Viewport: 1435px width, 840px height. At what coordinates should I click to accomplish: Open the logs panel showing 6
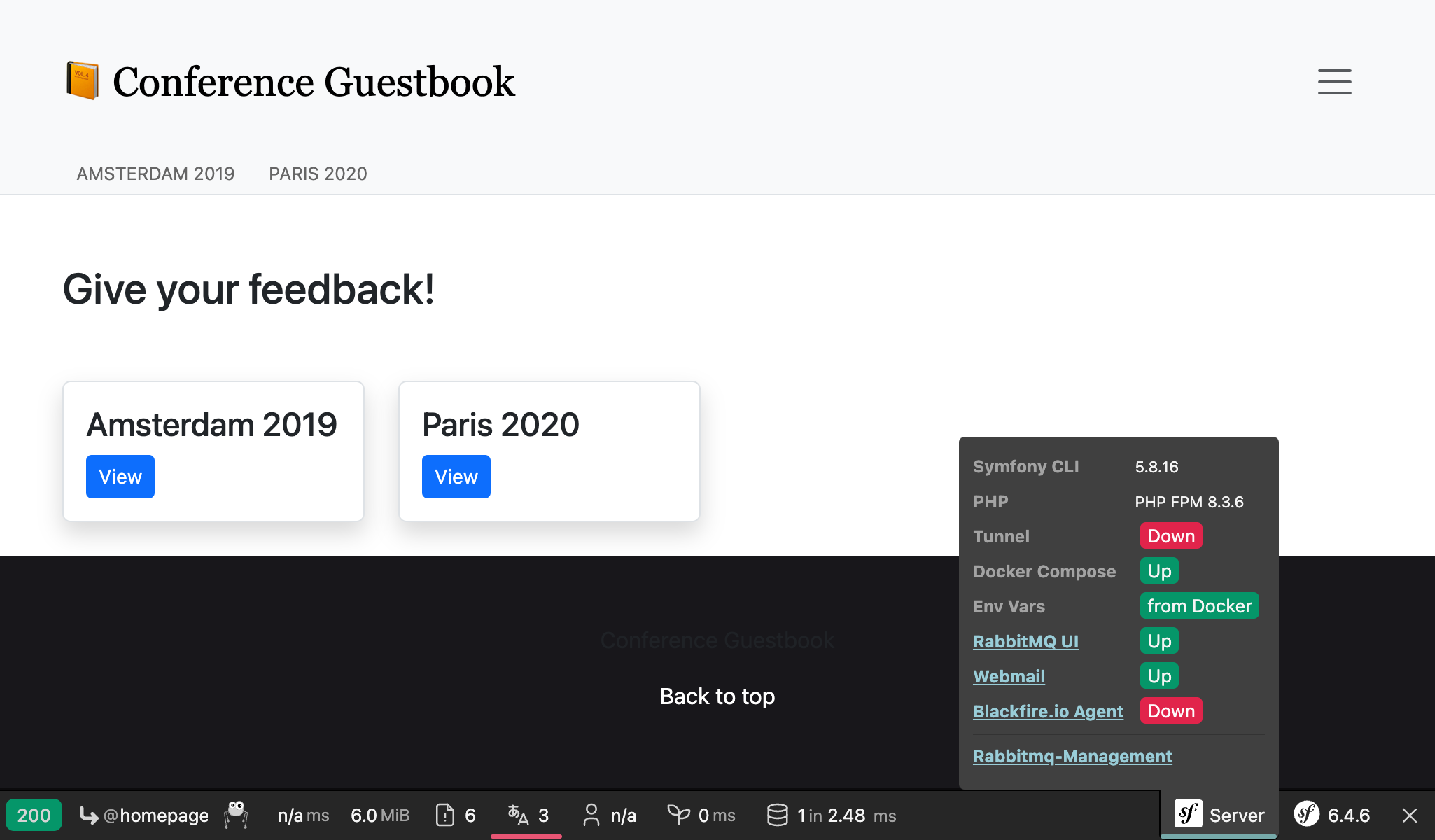pyautogui.click(x=456, y=815)
